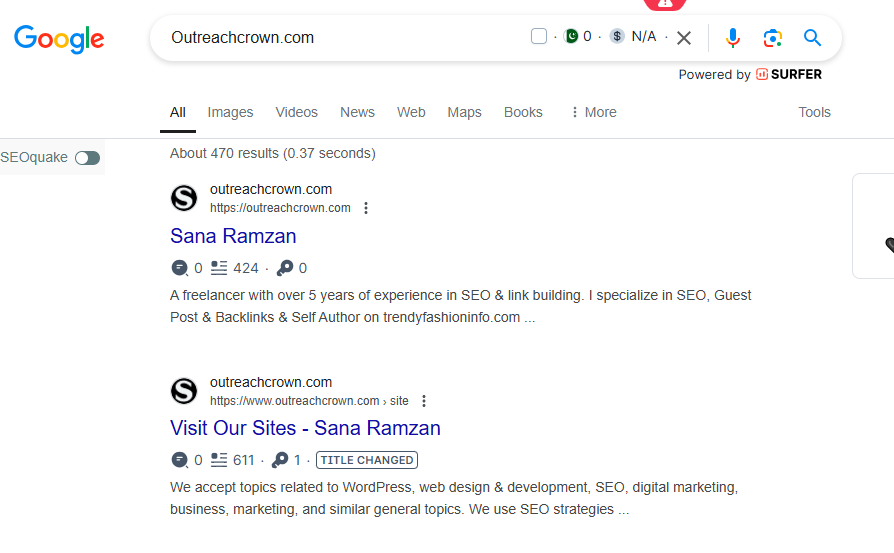Clear the search box with the X icon
Viewport: 894px width, 553px height.
(684, 38)
